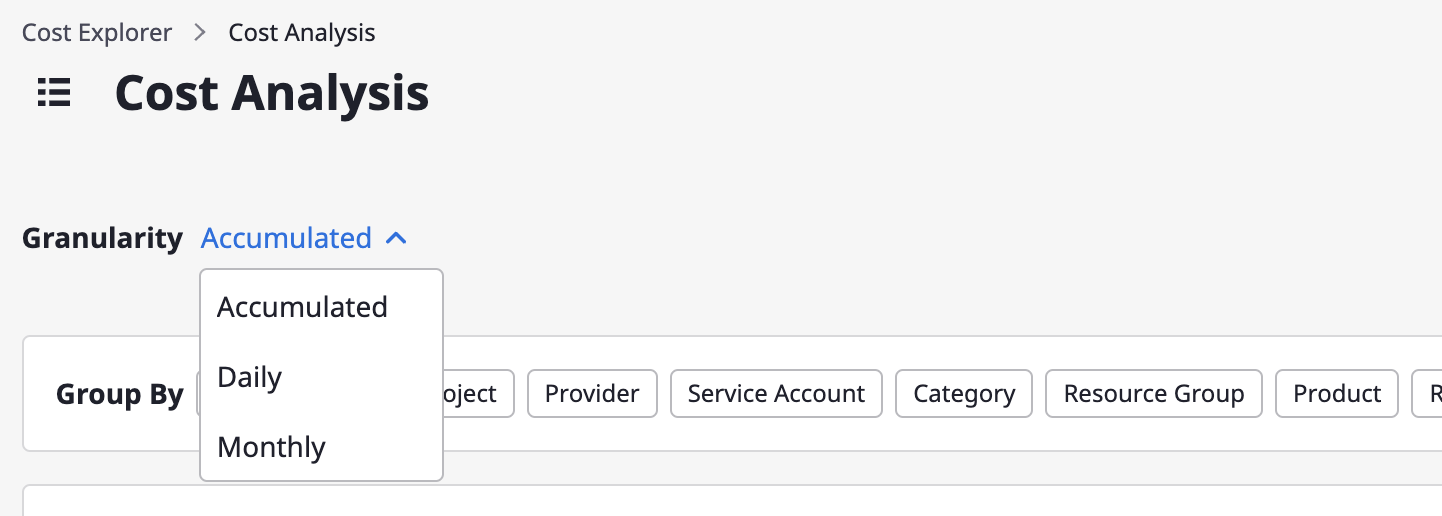
Task: Select Accumulated option in the dropdown list
Action: coord(321,307)
